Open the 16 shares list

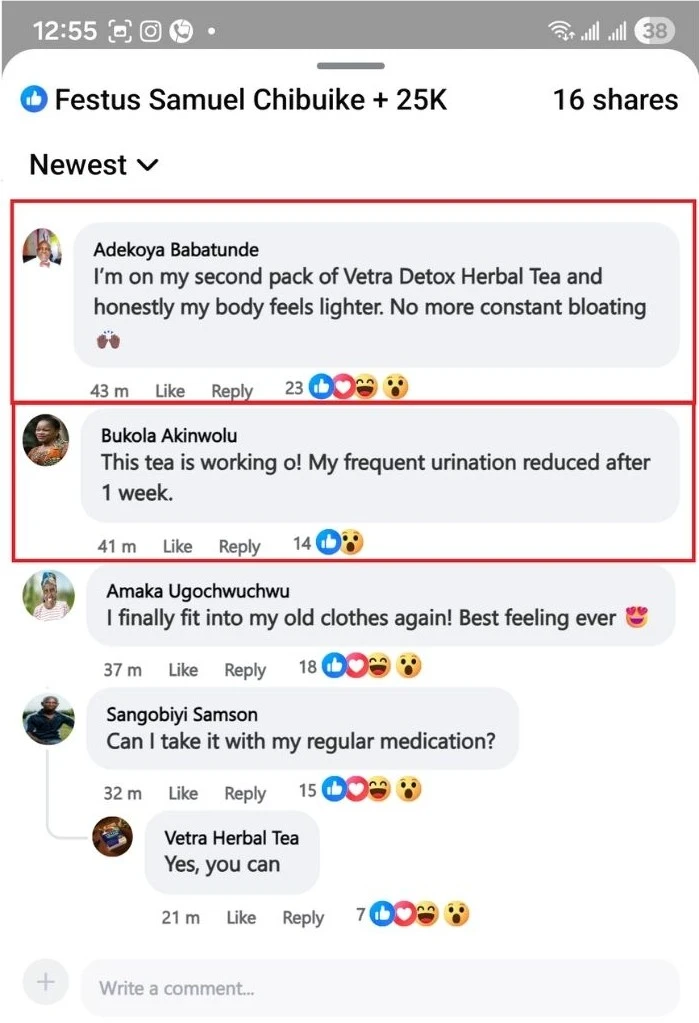click(x=615, y=100)
